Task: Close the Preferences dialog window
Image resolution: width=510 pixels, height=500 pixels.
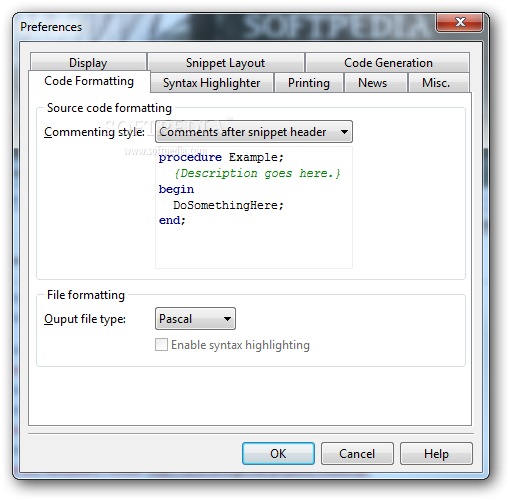Action: point(460,22)
